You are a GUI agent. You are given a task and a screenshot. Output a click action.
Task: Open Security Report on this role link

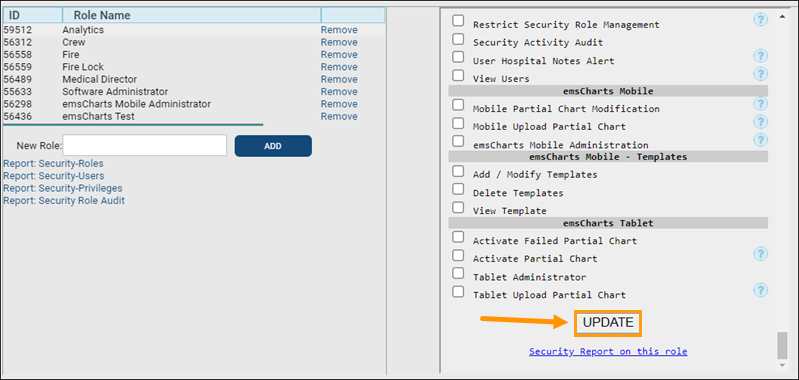(x=608, y=351)
